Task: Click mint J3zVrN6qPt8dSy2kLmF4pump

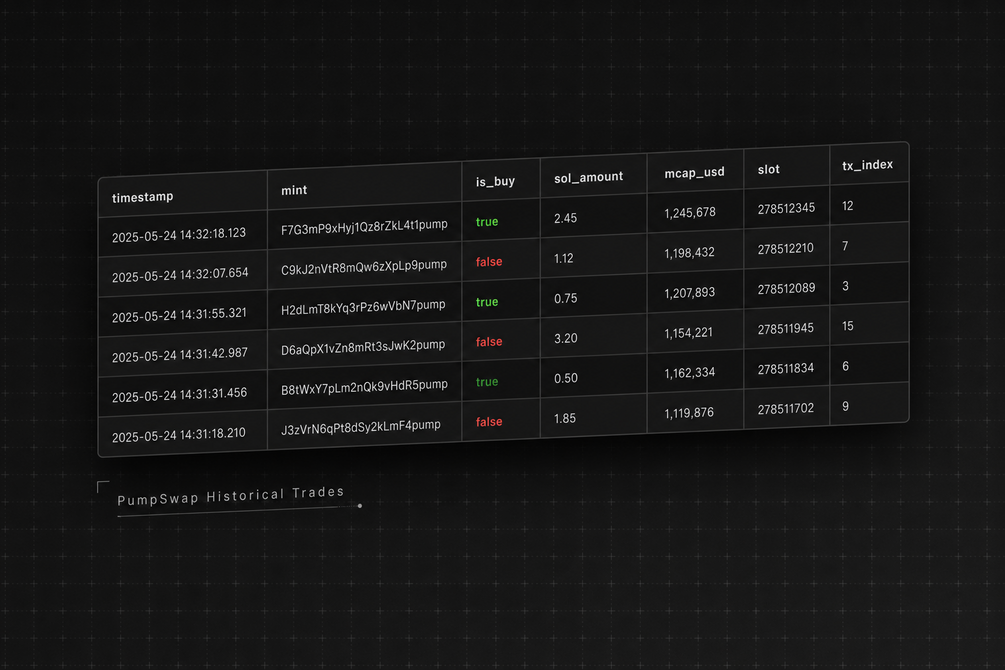Action: pos(360,427)
